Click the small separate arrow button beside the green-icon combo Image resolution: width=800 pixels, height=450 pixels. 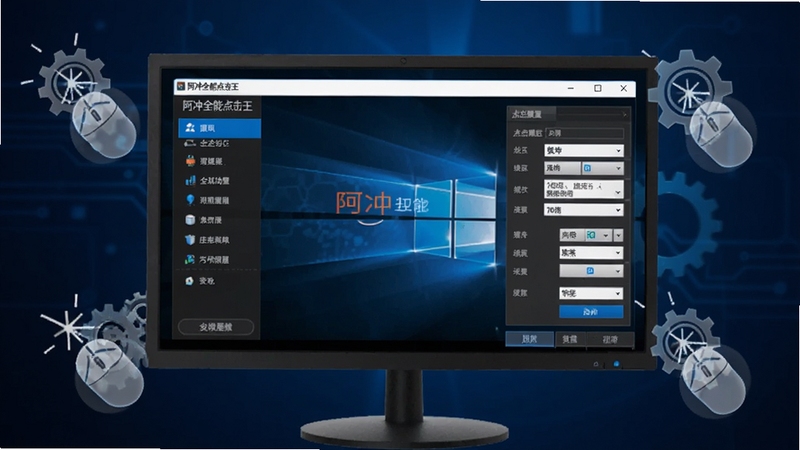click(x=618, y=235)
